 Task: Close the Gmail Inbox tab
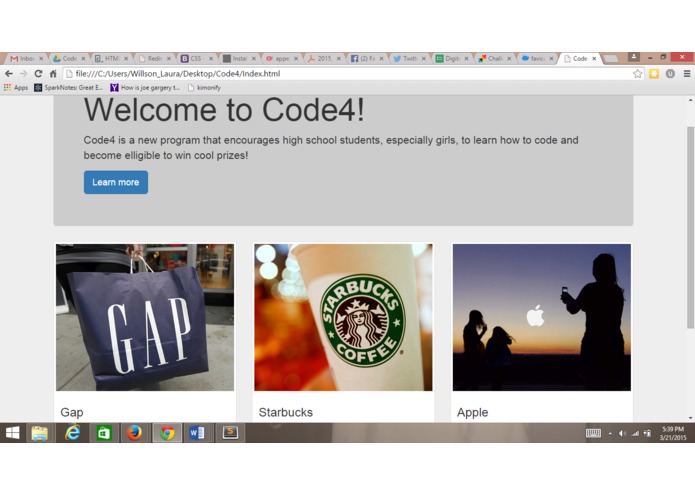click(41, 58)
